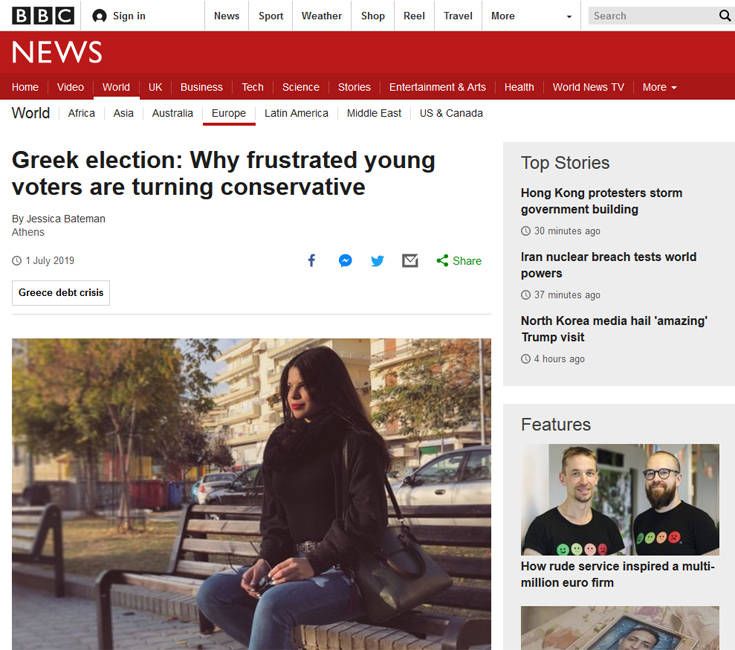Open Hong Kong protesters story
This screenshot has height=650, width=735.
click(601, 201)
